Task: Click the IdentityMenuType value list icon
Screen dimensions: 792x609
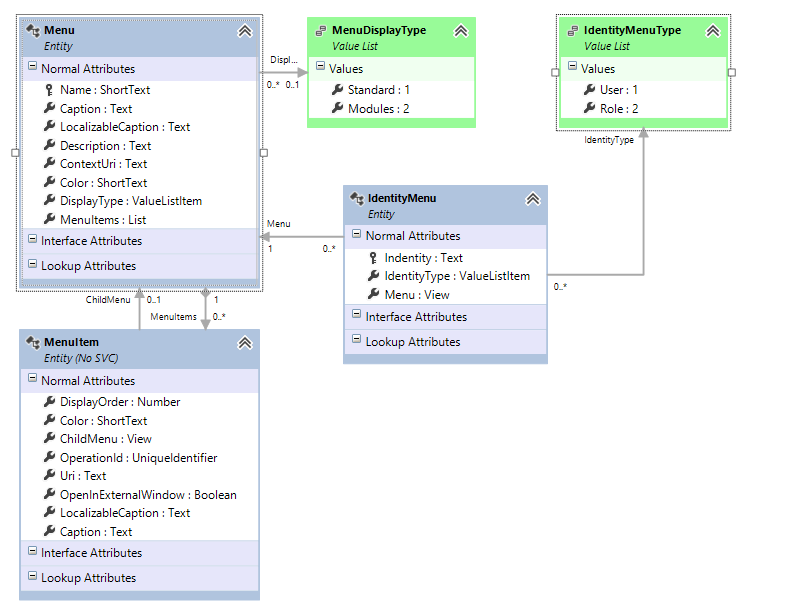Action: point(572,31)
